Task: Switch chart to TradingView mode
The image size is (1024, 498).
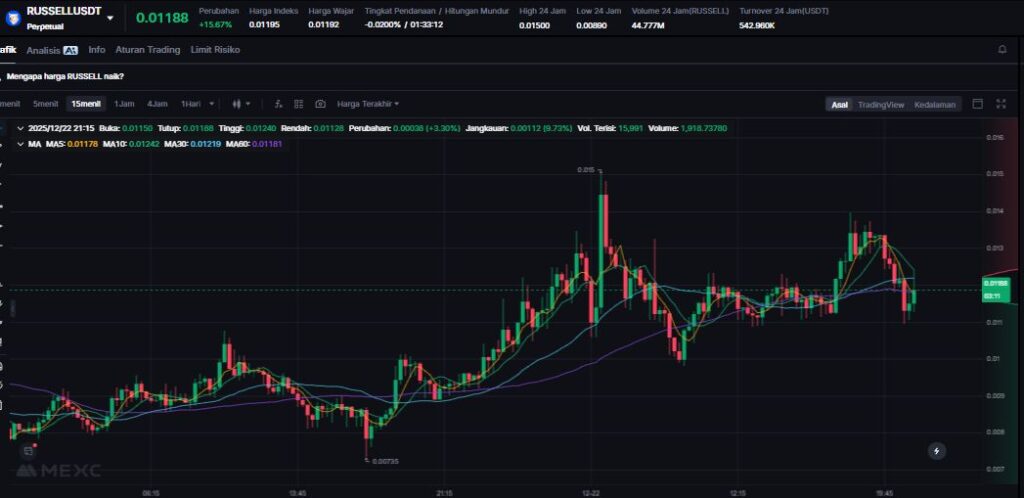Action: point(880,104)
